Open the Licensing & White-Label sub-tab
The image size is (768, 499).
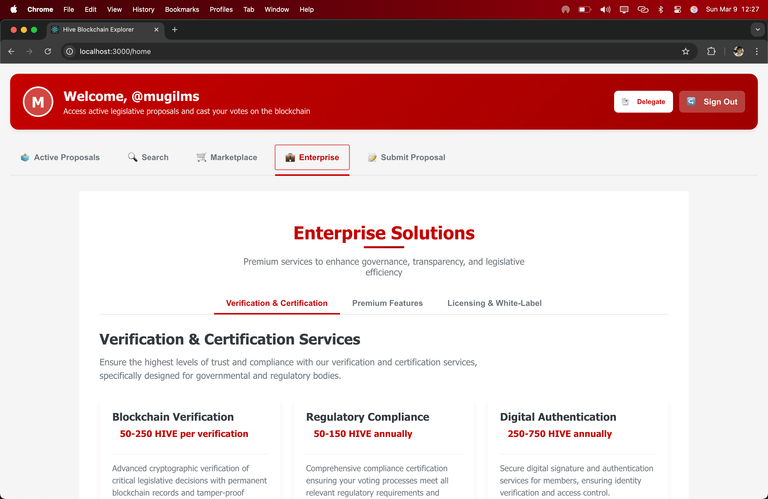[494, 303]
